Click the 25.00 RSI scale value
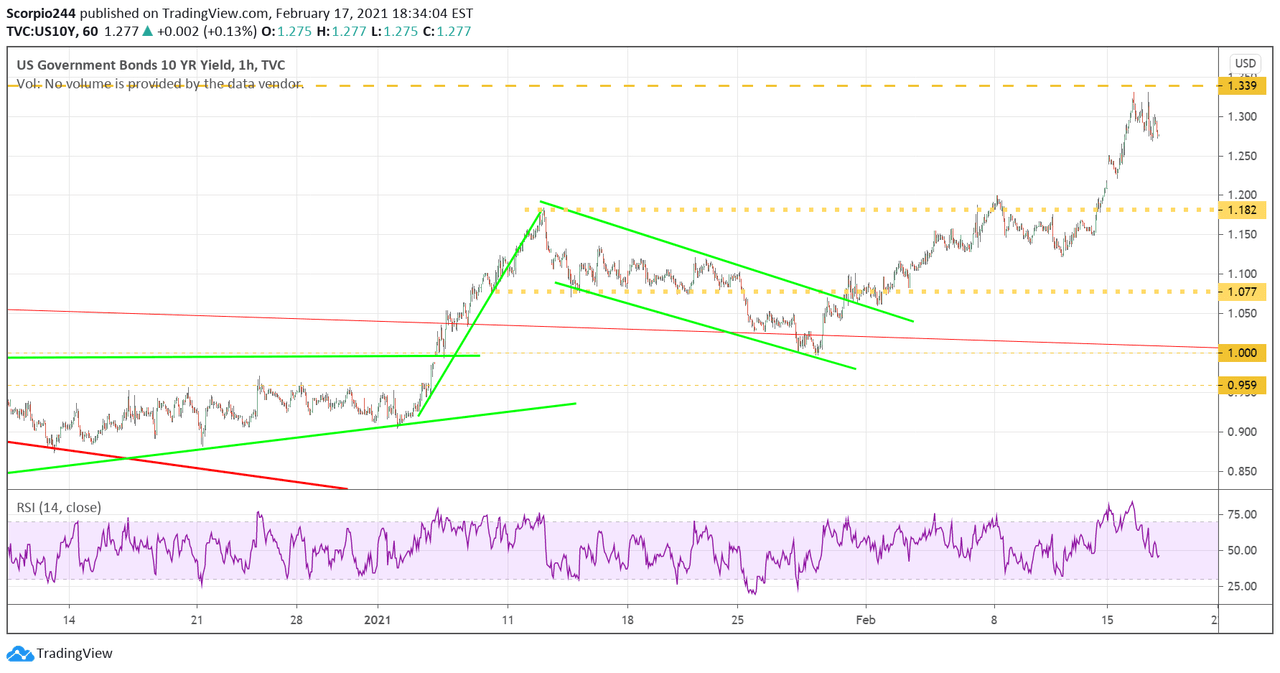 (1244, 586)
